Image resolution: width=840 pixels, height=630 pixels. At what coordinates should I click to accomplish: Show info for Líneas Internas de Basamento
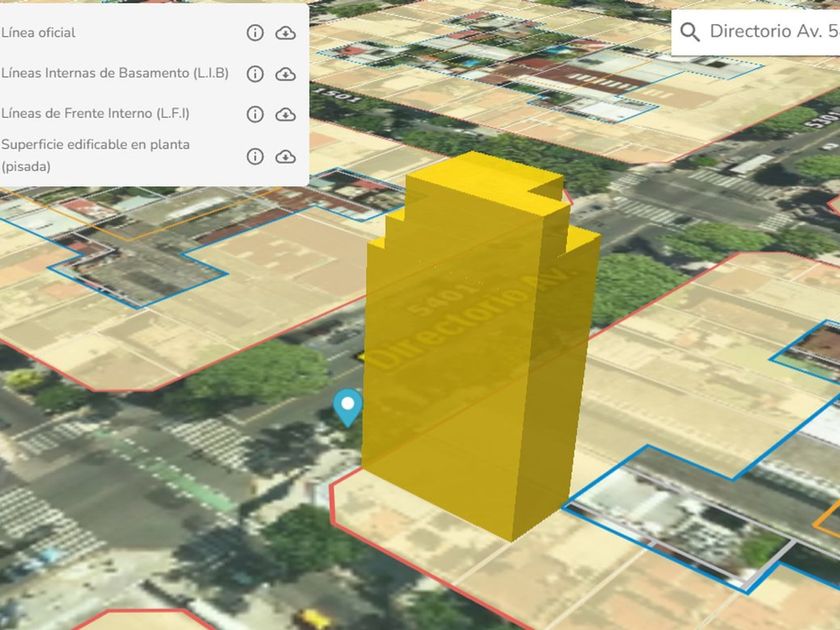pyautogui.click(x=255, y=74)
